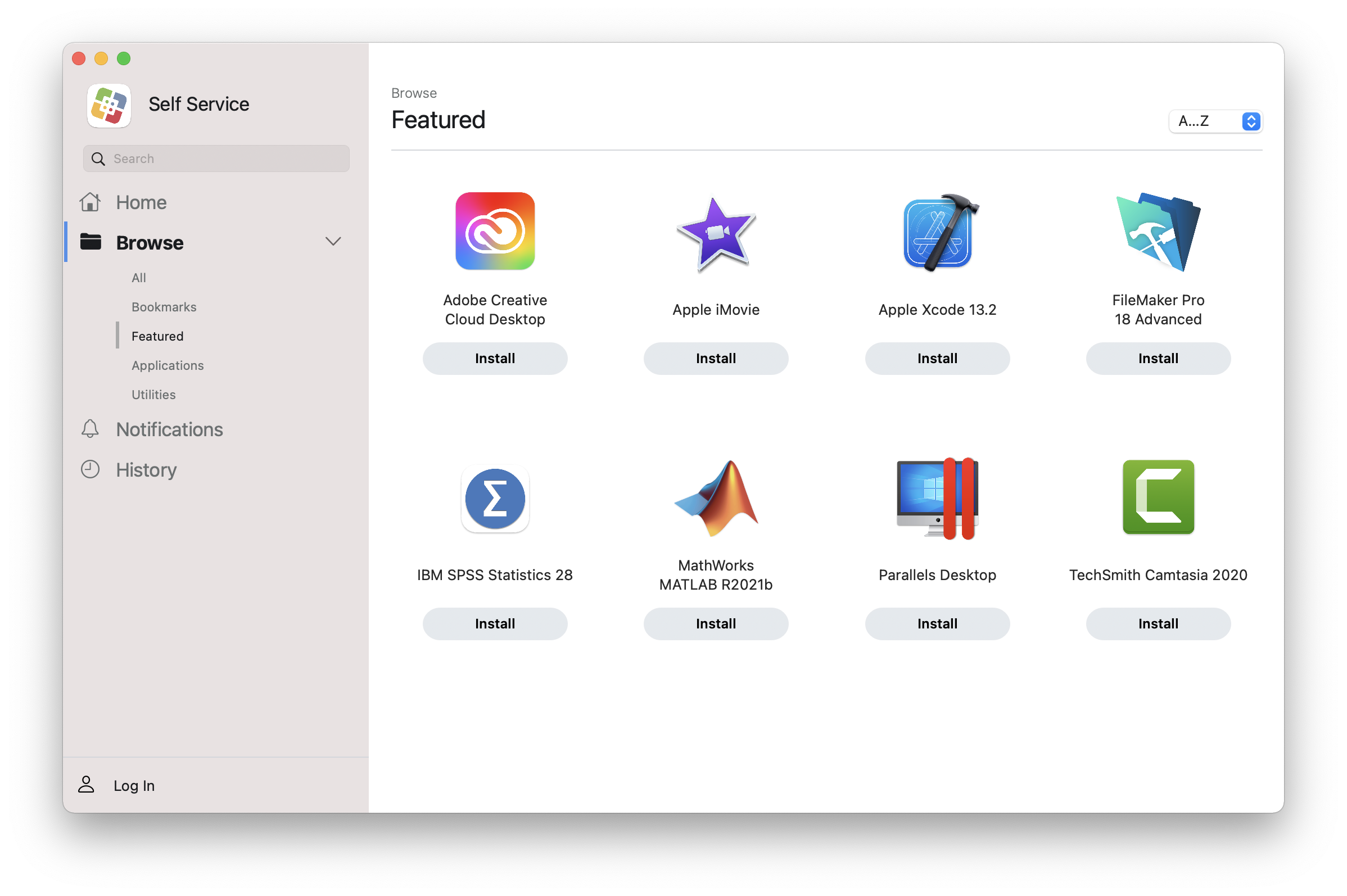This screenshot has height=896, width=1347.
Task: Click the Notifications bell icon
Action: (90, 428)
